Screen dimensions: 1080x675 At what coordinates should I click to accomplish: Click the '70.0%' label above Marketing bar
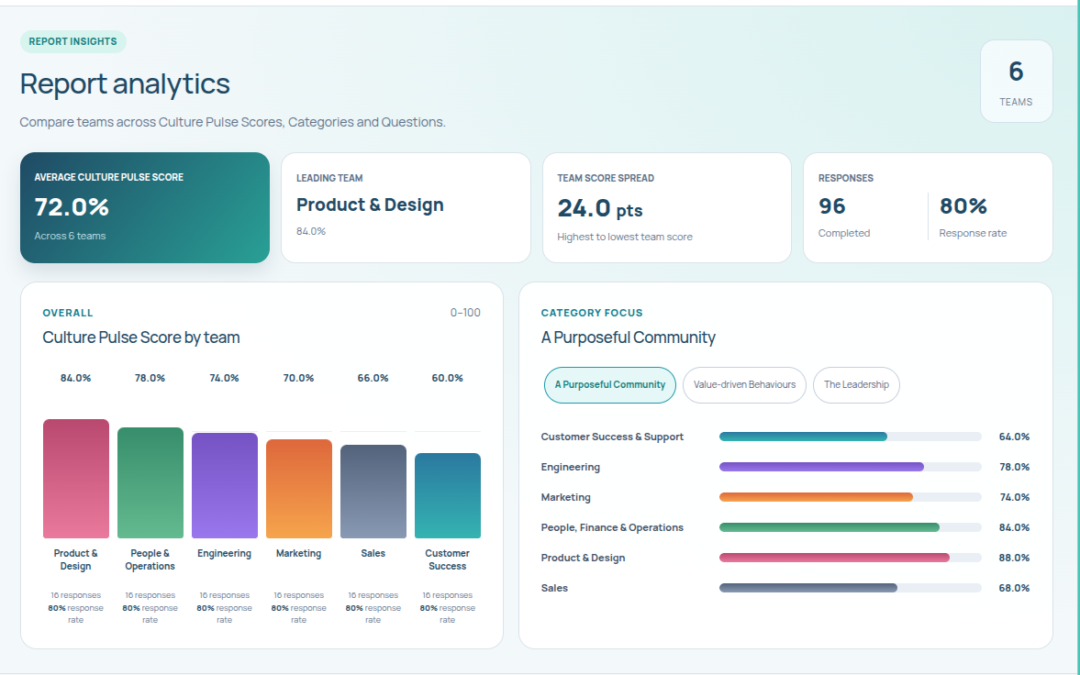[x=299, y=378]
